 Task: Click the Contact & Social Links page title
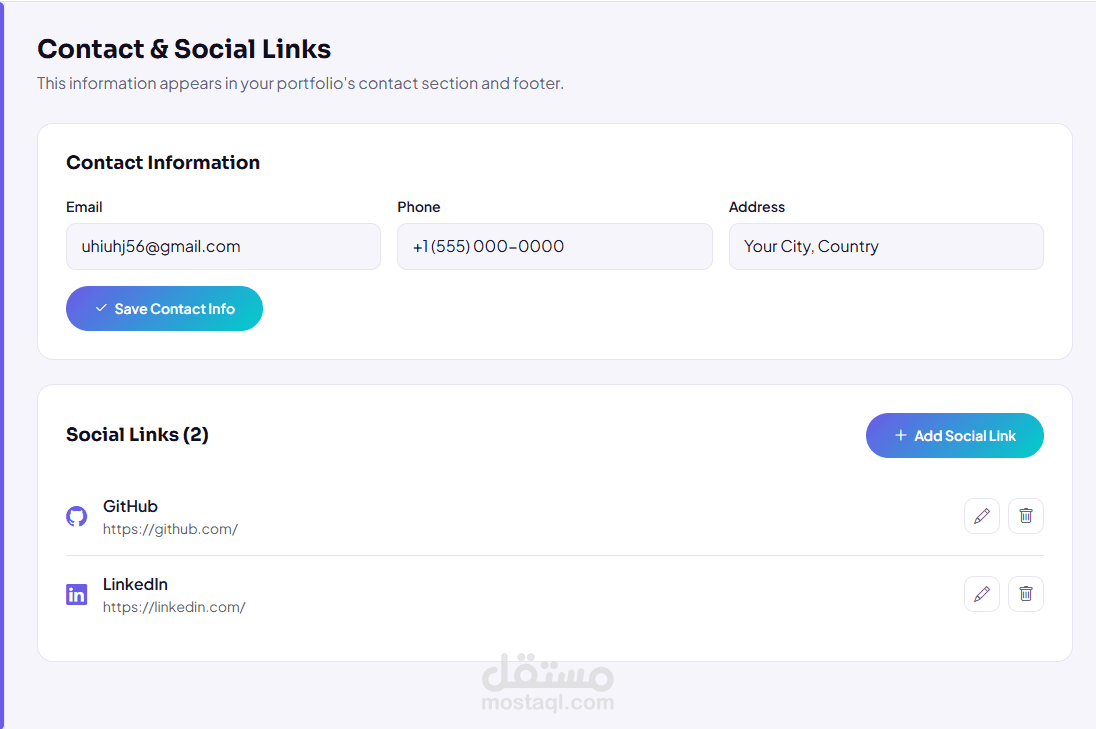pyautogui.click(x=184, y=49)
